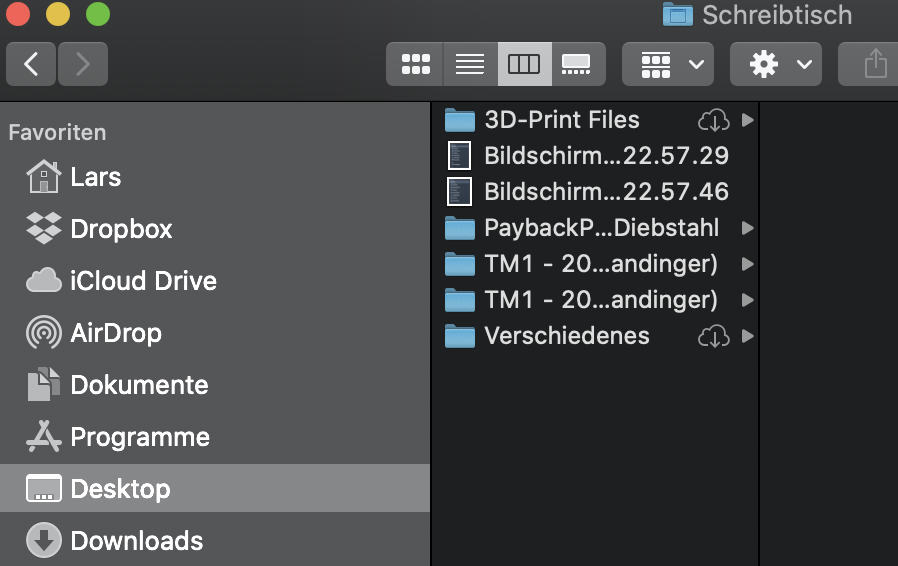Select column view mode

(524, 65)
